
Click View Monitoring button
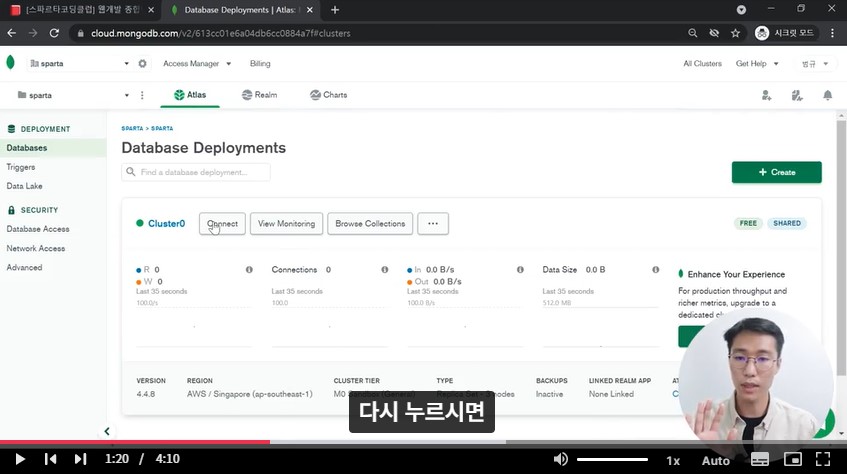[286, 223]
